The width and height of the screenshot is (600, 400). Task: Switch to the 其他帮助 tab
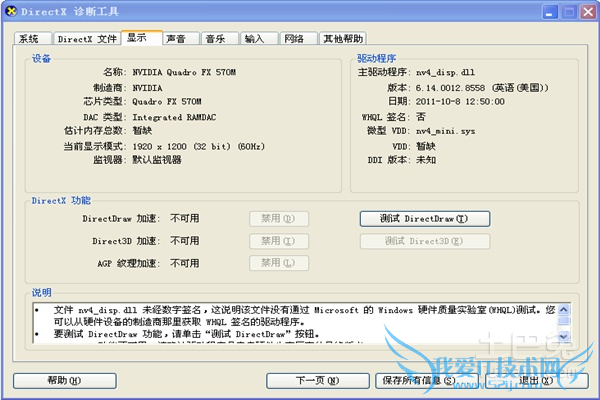[x=343, y=39]
